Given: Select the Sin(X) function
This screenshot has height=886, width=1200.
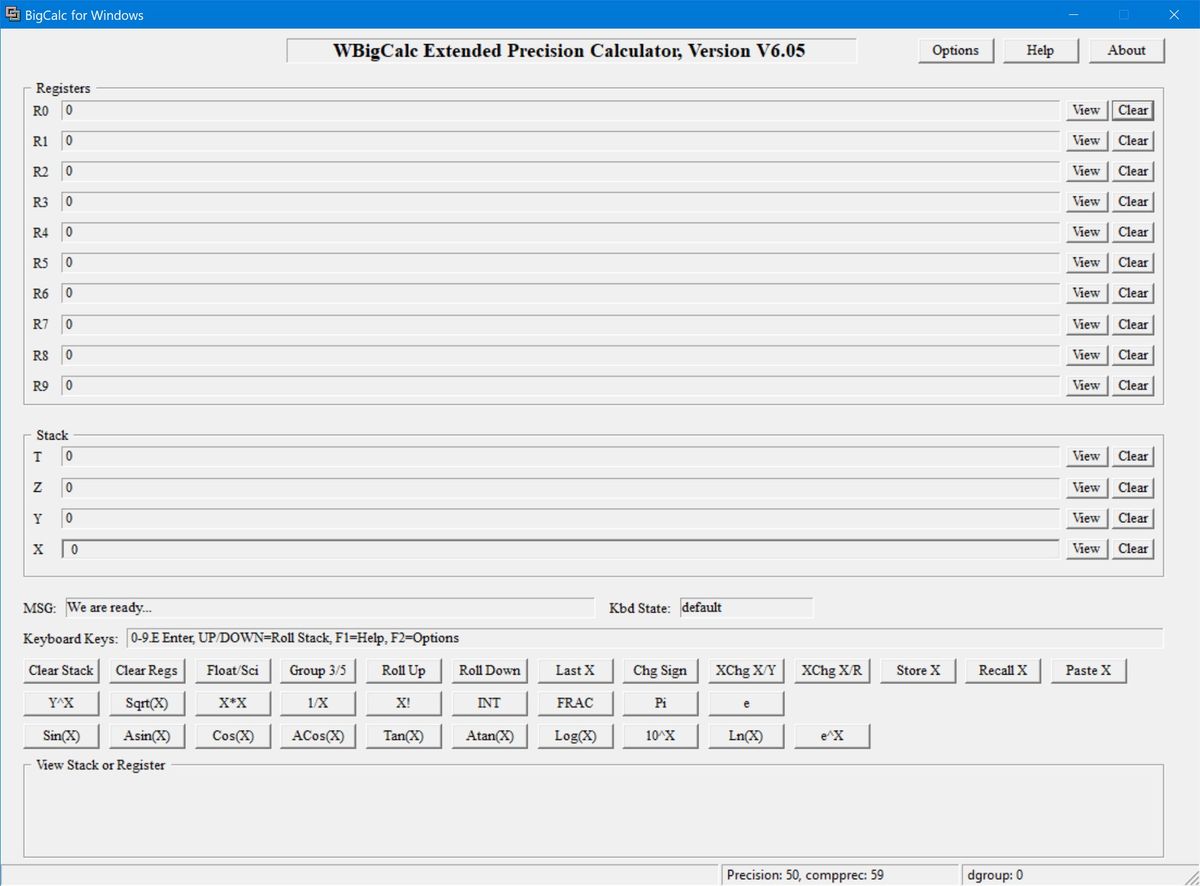Looking at the screenshot, I should 60,736.
